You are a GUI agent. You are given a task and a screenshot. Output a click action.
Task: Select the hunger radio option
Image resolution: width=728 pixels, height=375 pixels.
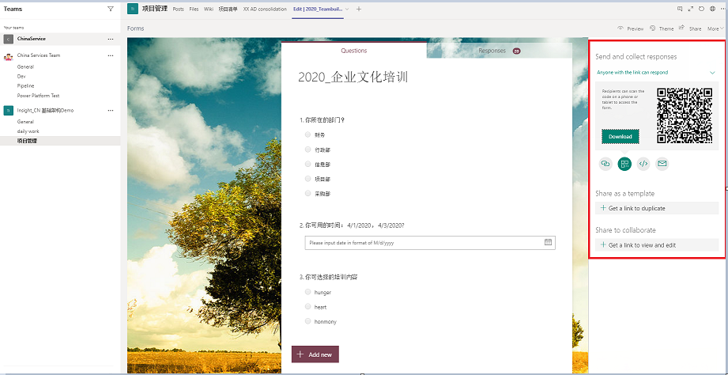308,292
